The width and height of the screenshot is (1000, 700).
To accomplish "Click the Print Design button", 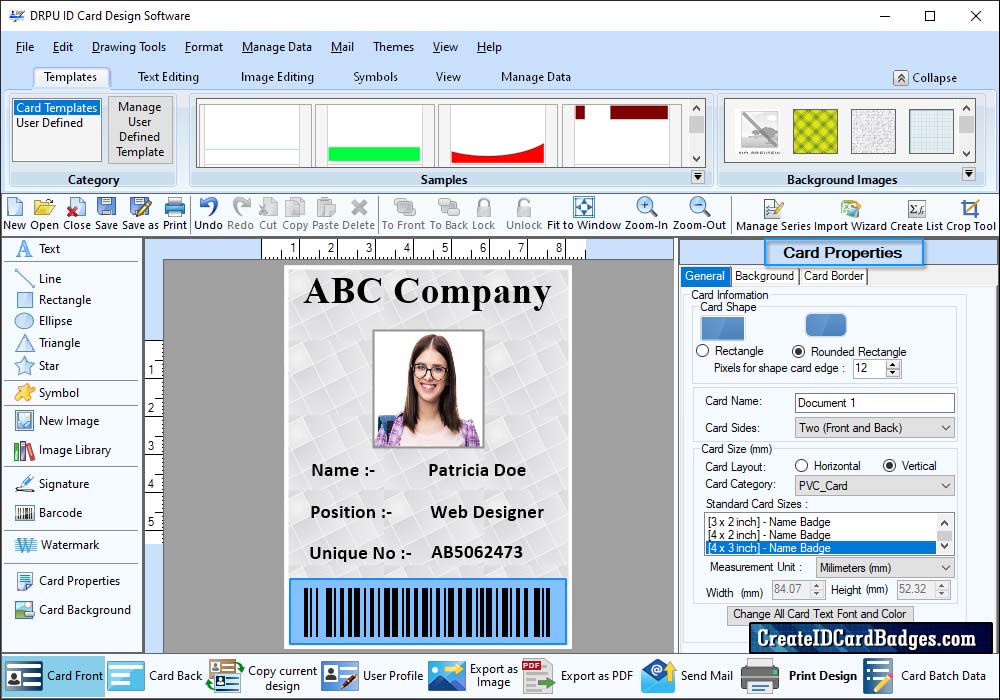I will coord(800,676).
